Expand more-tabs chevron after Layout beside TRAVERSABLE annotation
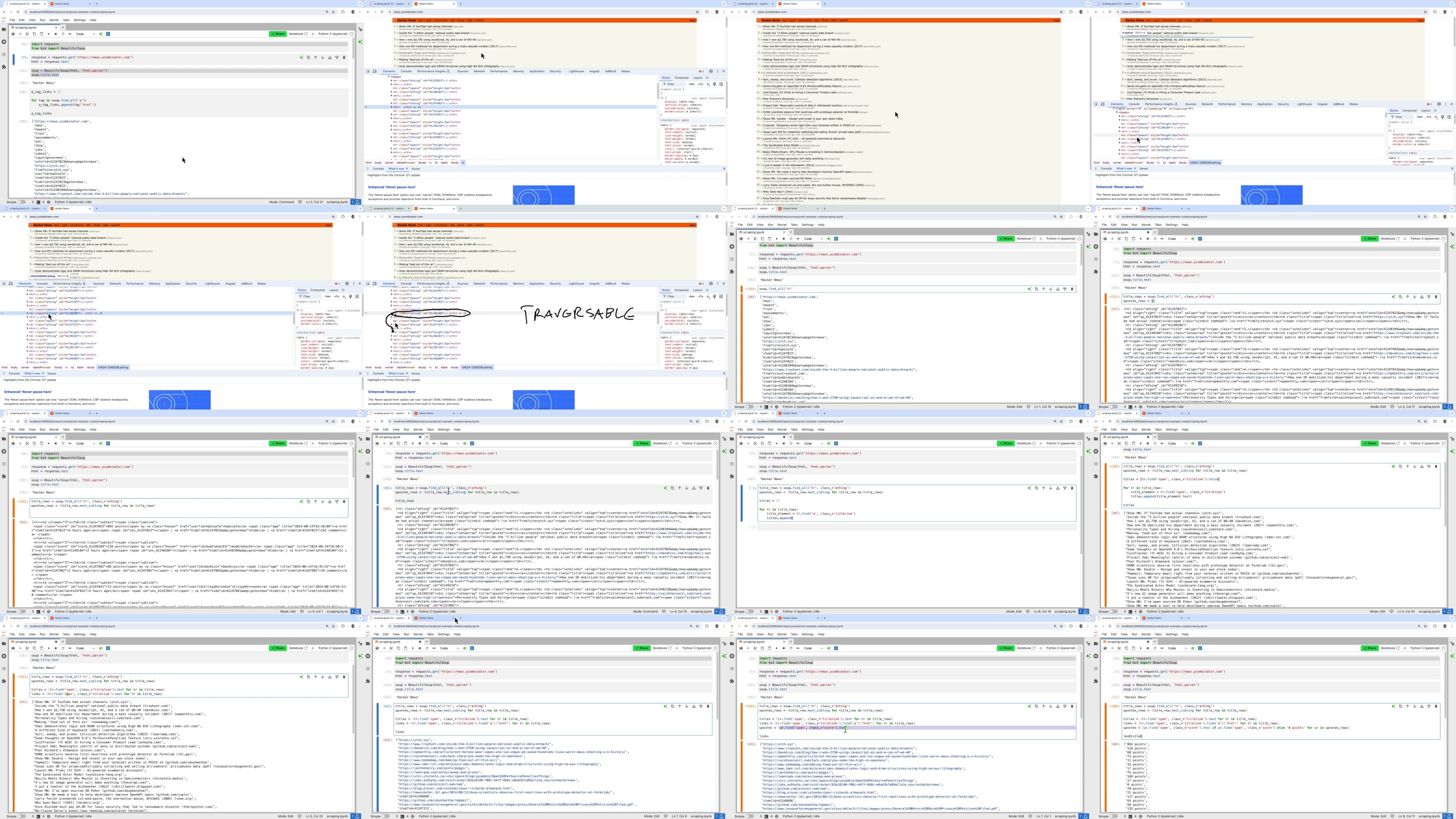Screen dimensions: 1456x819 pos(707,290)
